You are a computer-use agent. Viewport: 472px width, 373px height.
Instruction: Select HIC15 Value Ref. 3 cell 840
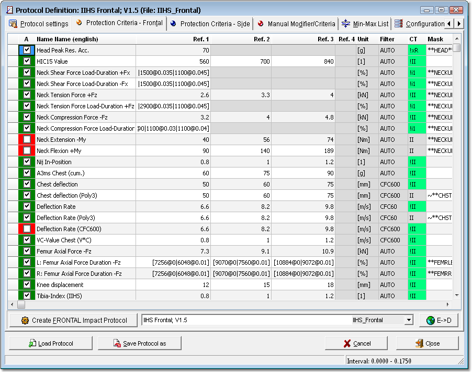pyautogui.click(x=303, y=61)
